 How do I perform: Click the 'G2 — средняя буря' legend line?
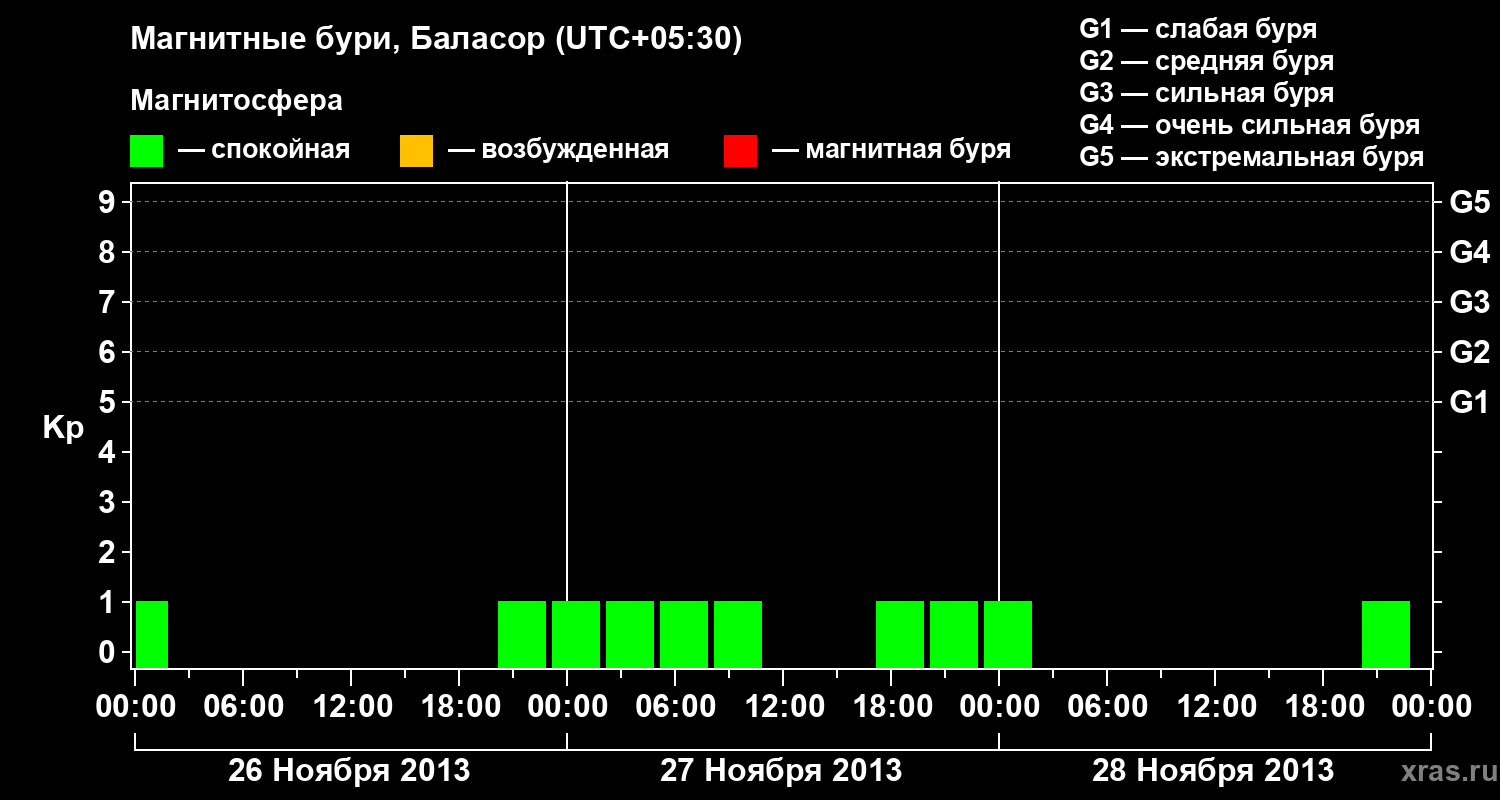tap(1206, 61)
